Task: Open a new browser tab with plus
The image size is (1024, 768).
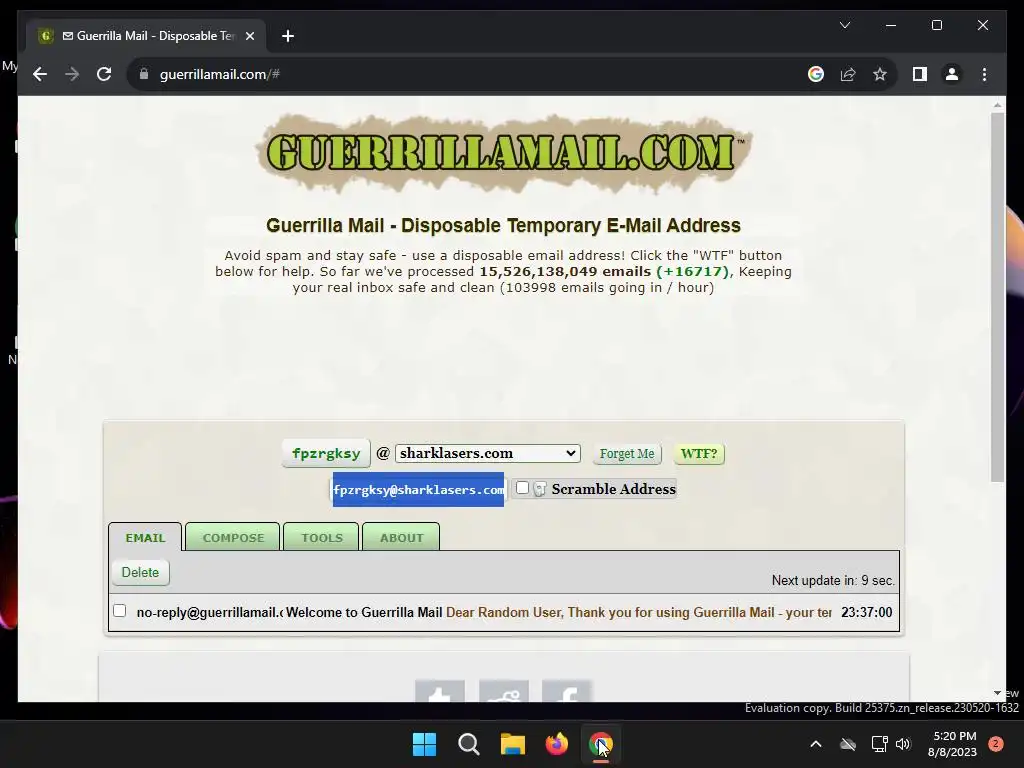Action: pos(288,36)
